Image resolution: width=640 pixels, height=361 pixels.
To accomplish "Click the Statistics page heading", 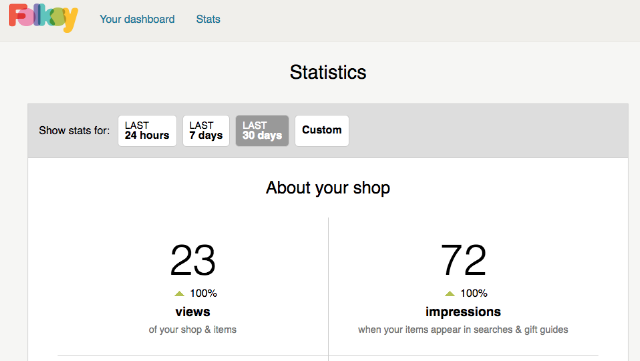I will [328, 72].
